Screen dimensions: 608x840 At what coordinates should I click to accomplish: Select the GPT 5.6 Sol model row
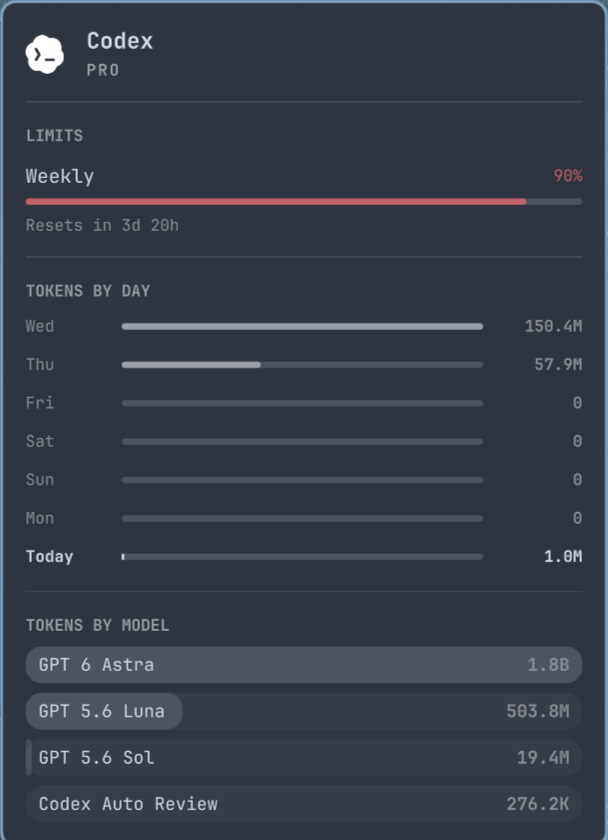304,758
